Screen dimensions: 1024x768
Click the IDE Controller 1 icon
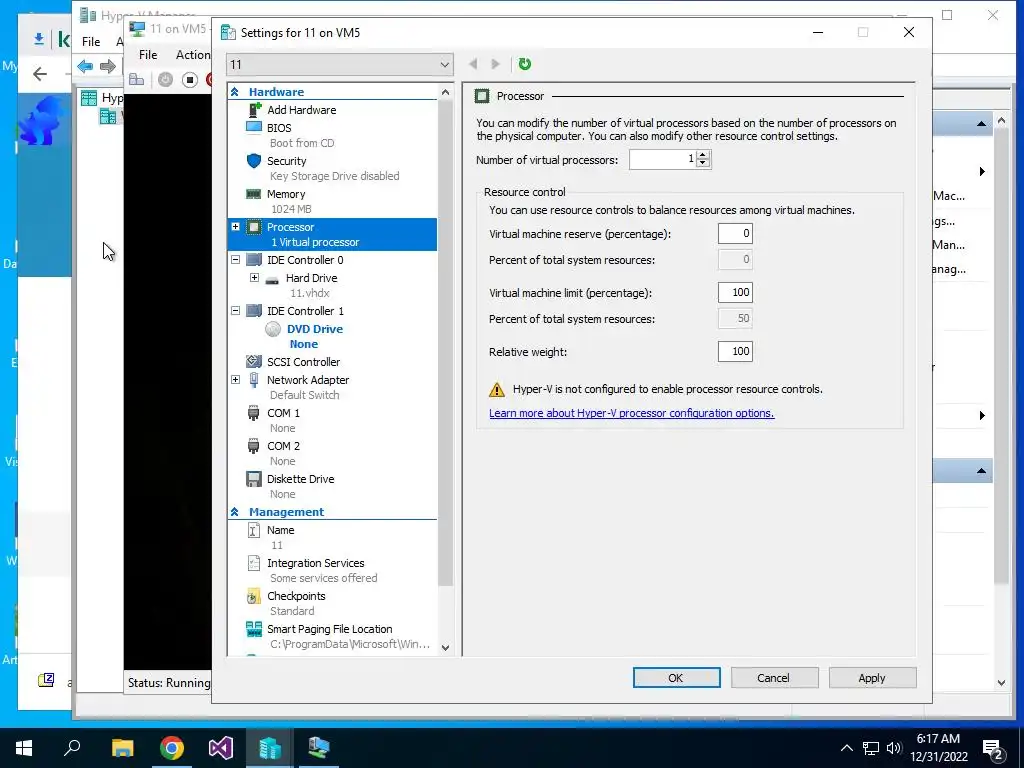click(254, 311)
